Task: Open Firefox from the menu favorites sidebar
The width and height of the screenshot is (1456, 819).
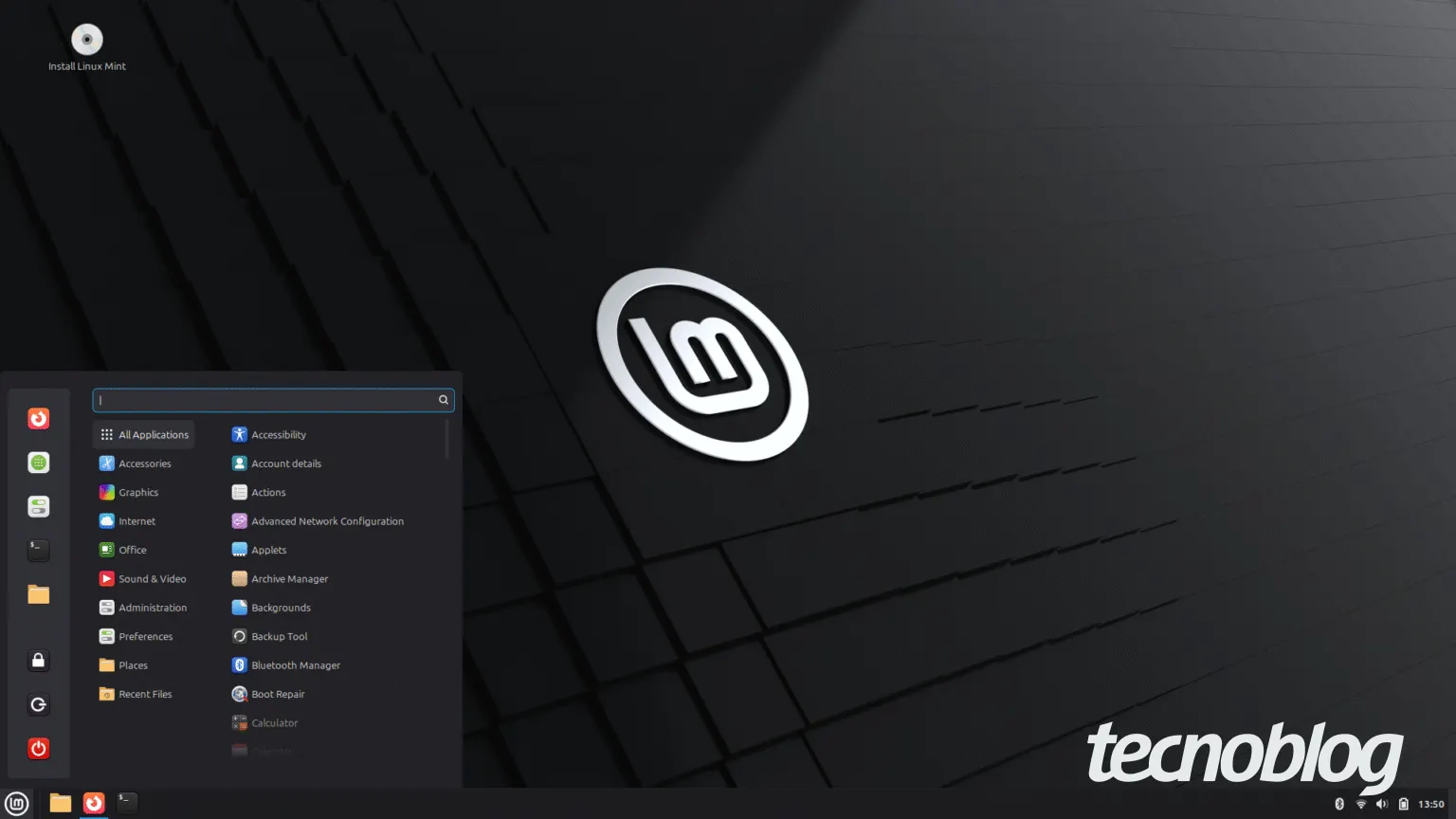Action: tap(39, 419)
